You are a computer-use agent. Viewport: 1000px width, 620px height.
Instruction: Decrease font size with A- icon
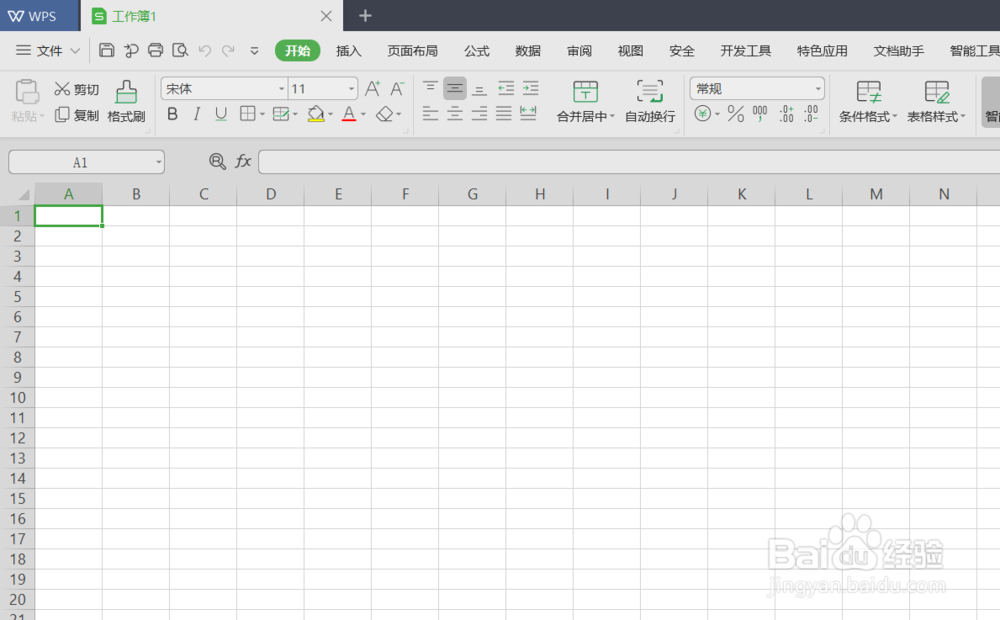click(397, 89)
